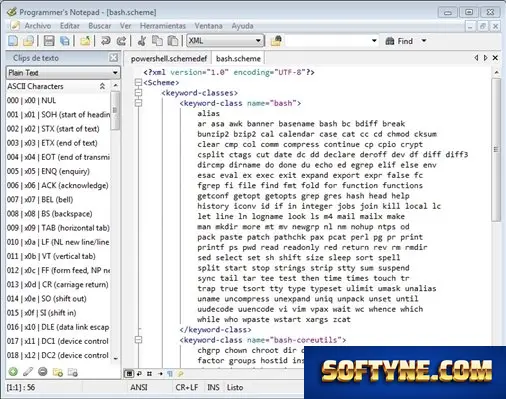Image resolution: width=506 pixels, height=399 pixels.
Task: Open the Herramientas menu
Action: click(x=163, y=26)
